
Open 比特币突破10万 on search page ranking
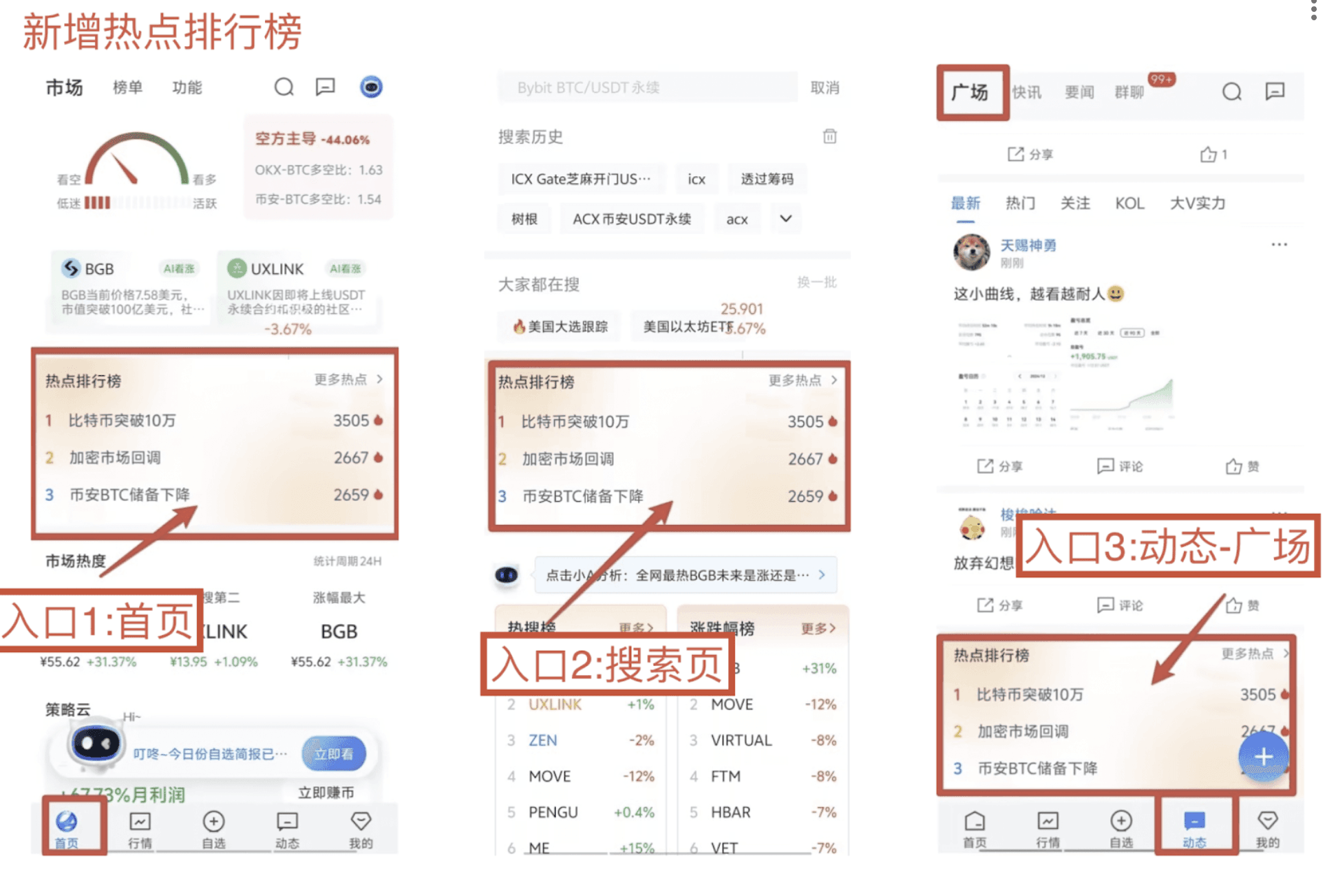pyautogui.click(x=667, y=421)
